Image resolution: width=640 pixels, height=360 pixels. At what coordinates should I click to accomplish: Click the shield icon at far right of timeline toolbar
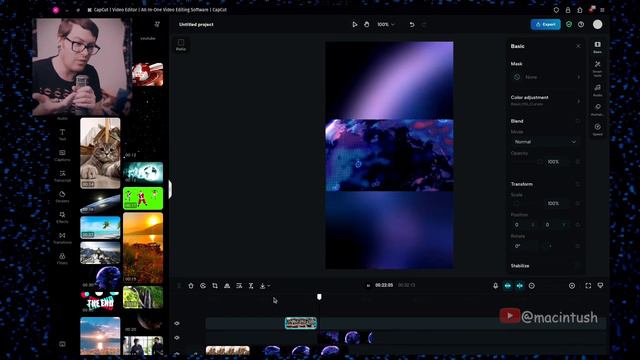click(600, 285)
